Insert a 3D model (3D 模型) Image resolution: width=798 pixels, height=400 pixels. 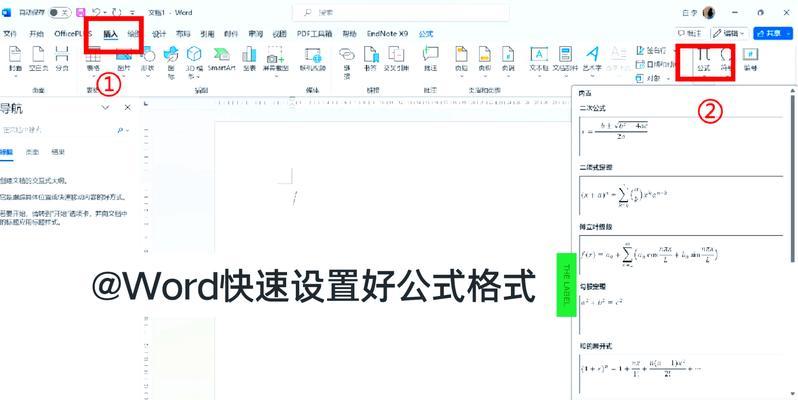click(194, 62)
